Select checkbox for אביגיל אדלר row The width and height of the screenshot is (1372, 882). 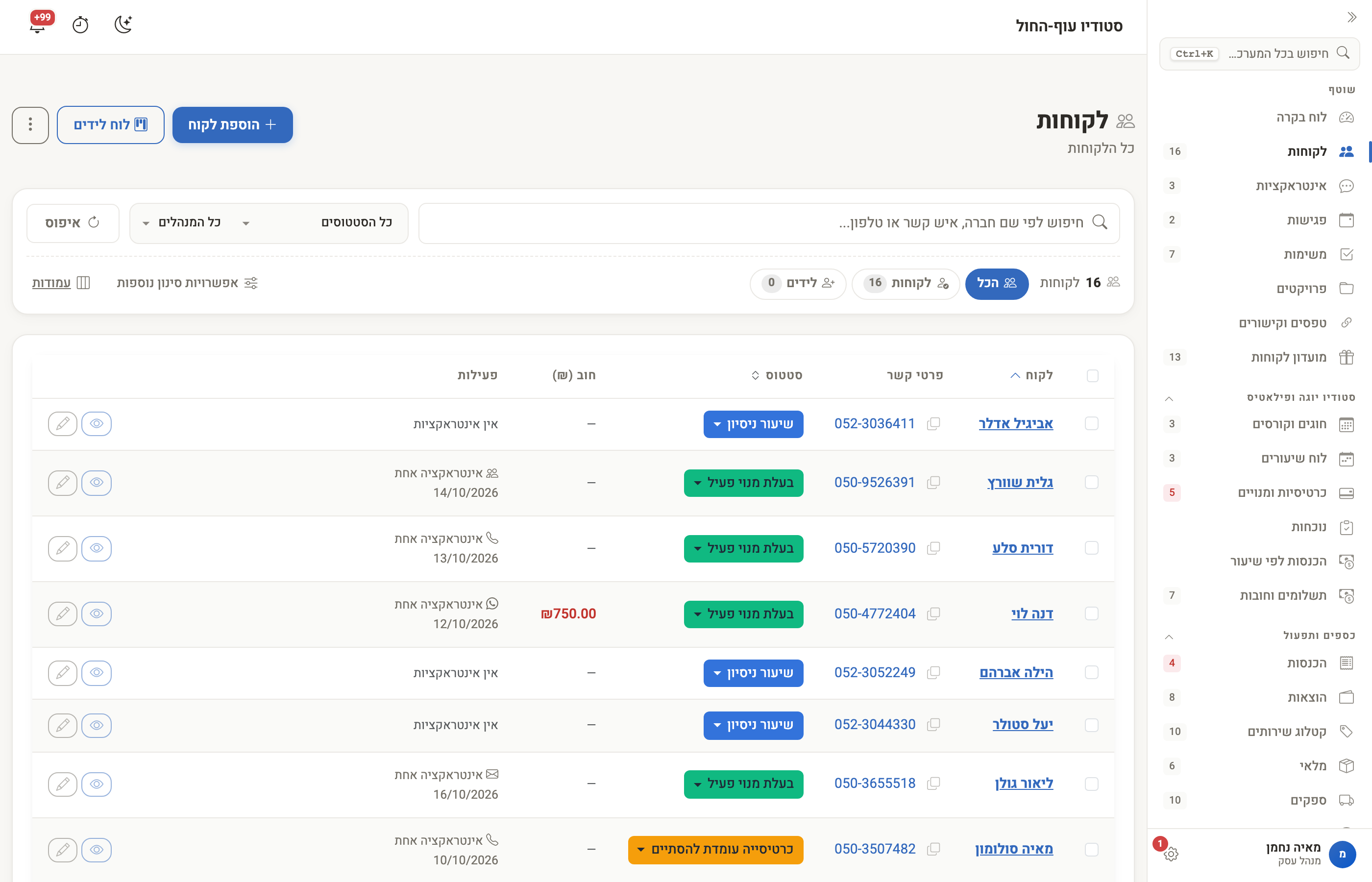tap(1091, 424)
